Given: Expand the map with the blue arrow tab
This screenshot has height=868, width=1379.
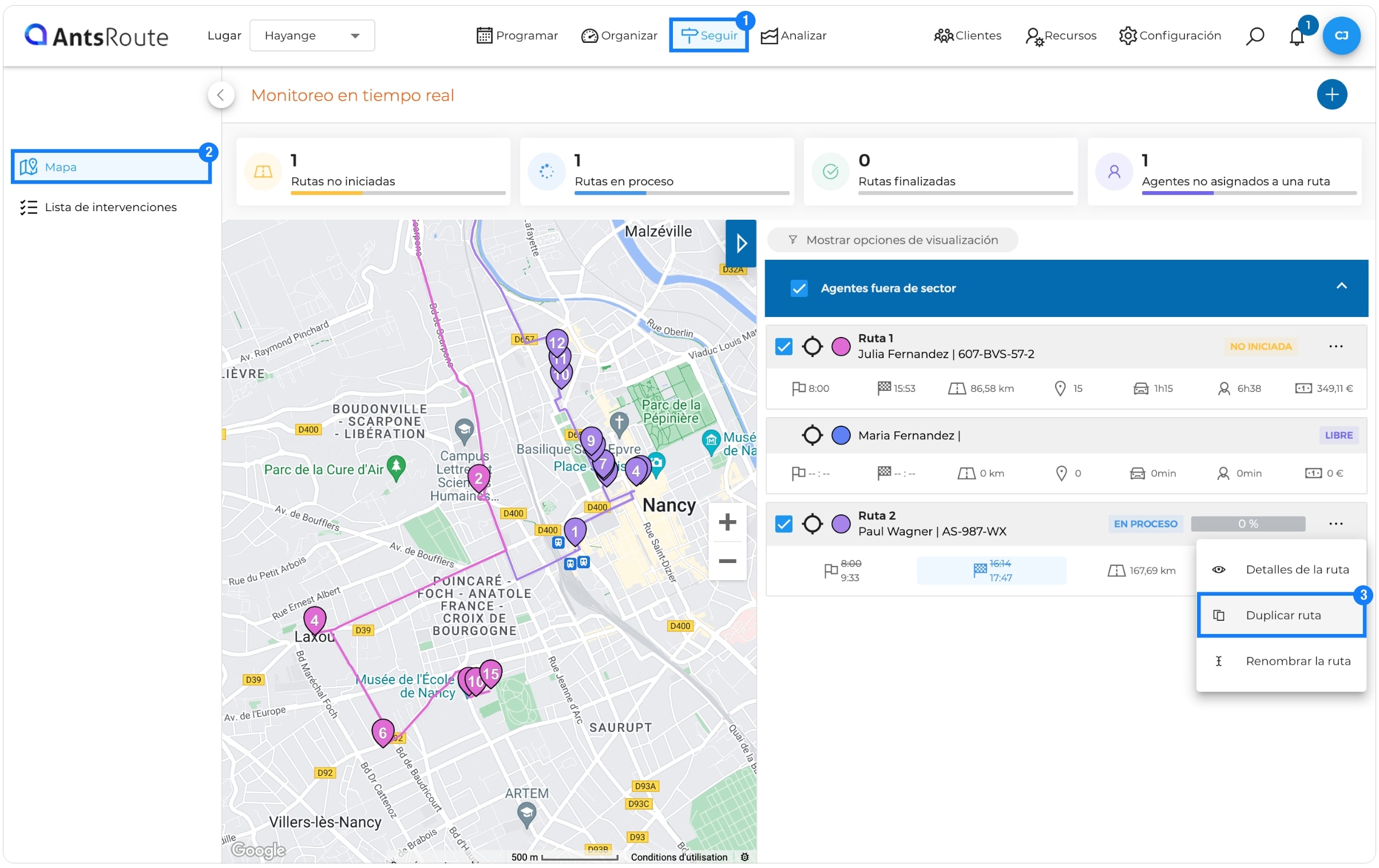Looking at the screenshot, I should tap(741, 243).
